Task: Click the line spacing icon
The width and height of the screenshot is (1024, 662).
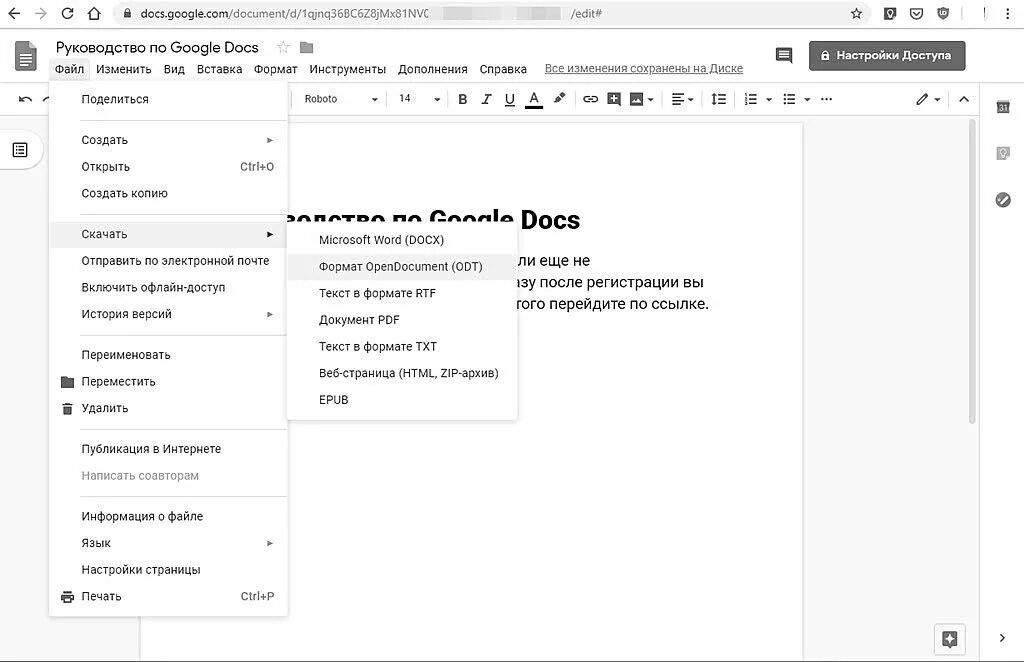Action: [718, 99]
